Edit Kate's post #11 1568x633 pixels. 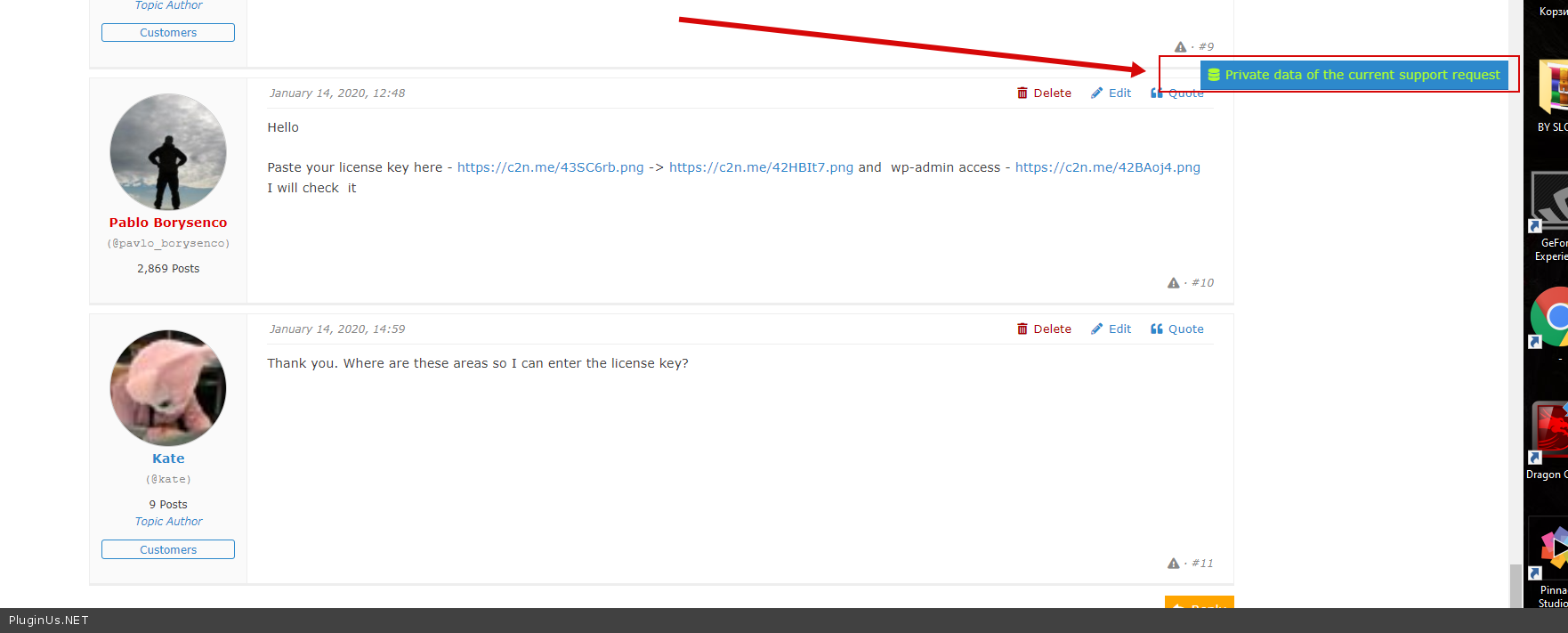click(x=1111, y=329)
